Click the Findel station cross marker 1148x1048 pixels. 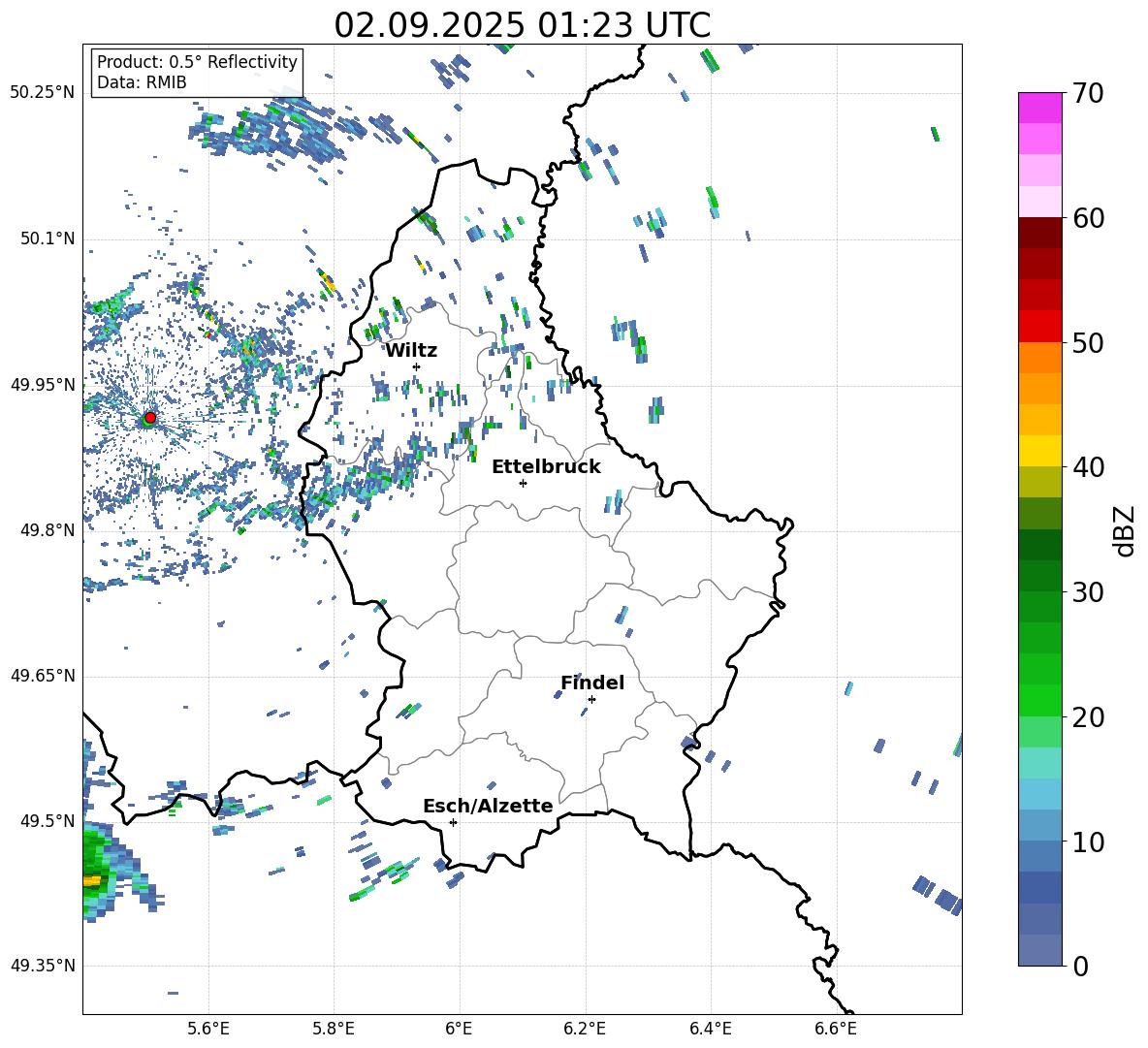pos(591,700)
